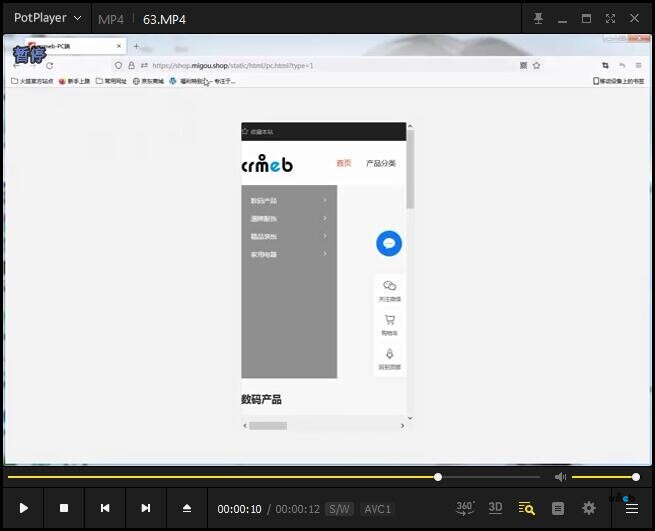Screen dimensions: 655x531
Task: Reload the page in the browser
Action: click(x=50, y=66)
